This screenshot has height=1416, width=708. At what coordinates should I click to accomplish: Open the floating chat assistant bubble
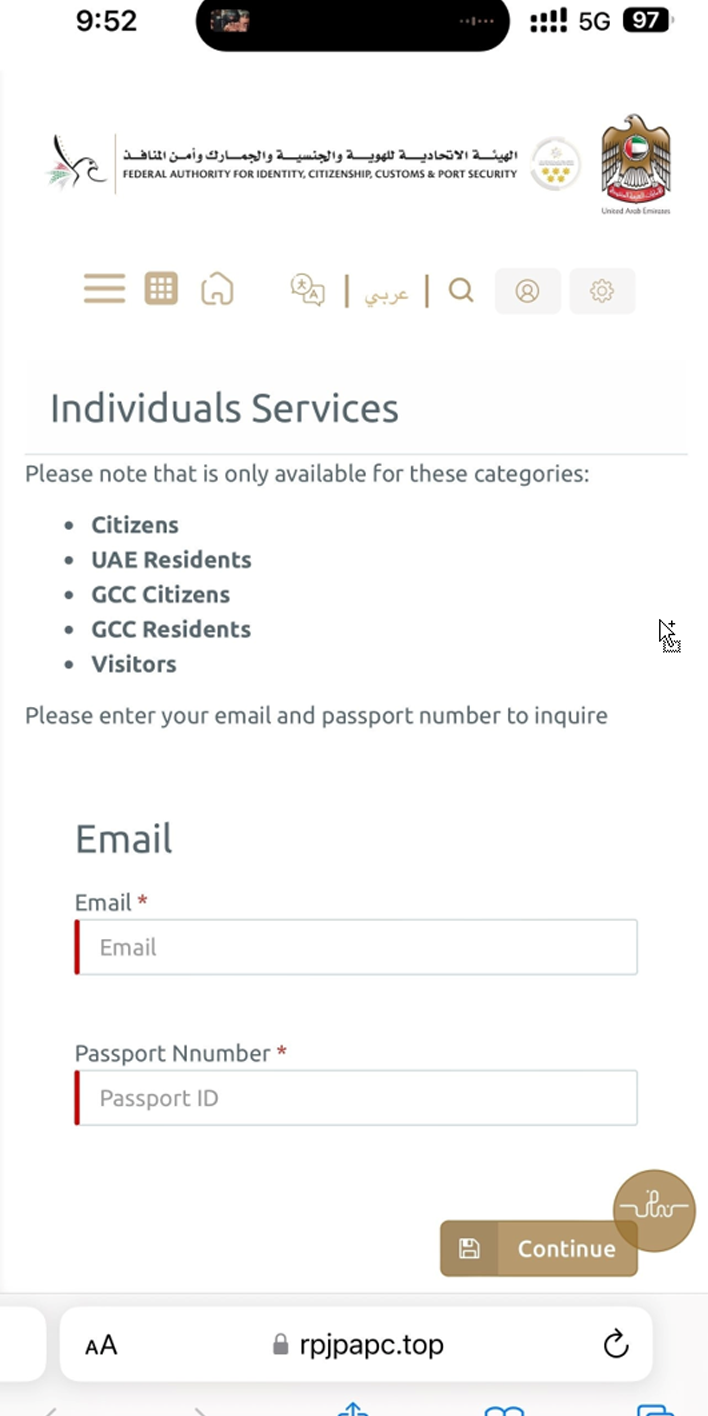pos(654,1210)
